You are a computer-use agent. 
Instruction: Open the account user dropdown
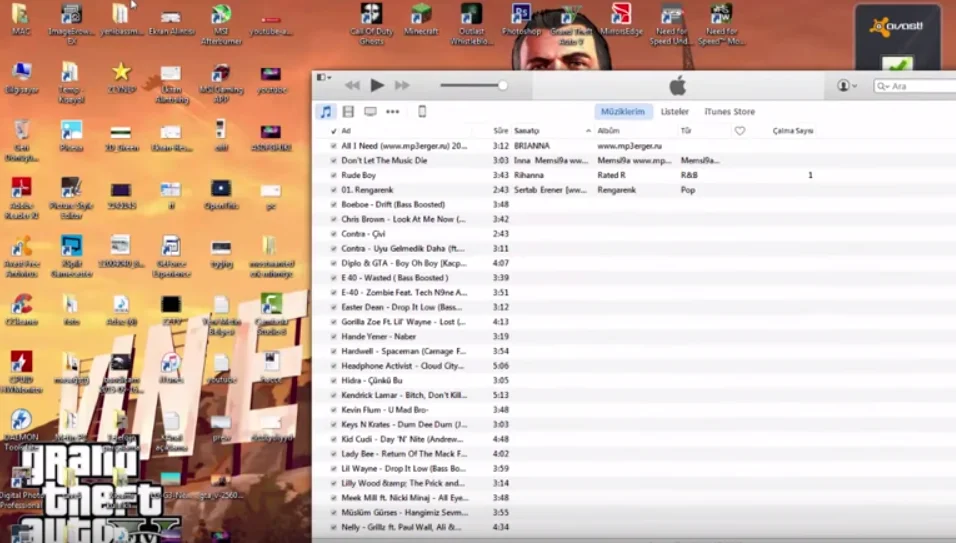(847, 86)
